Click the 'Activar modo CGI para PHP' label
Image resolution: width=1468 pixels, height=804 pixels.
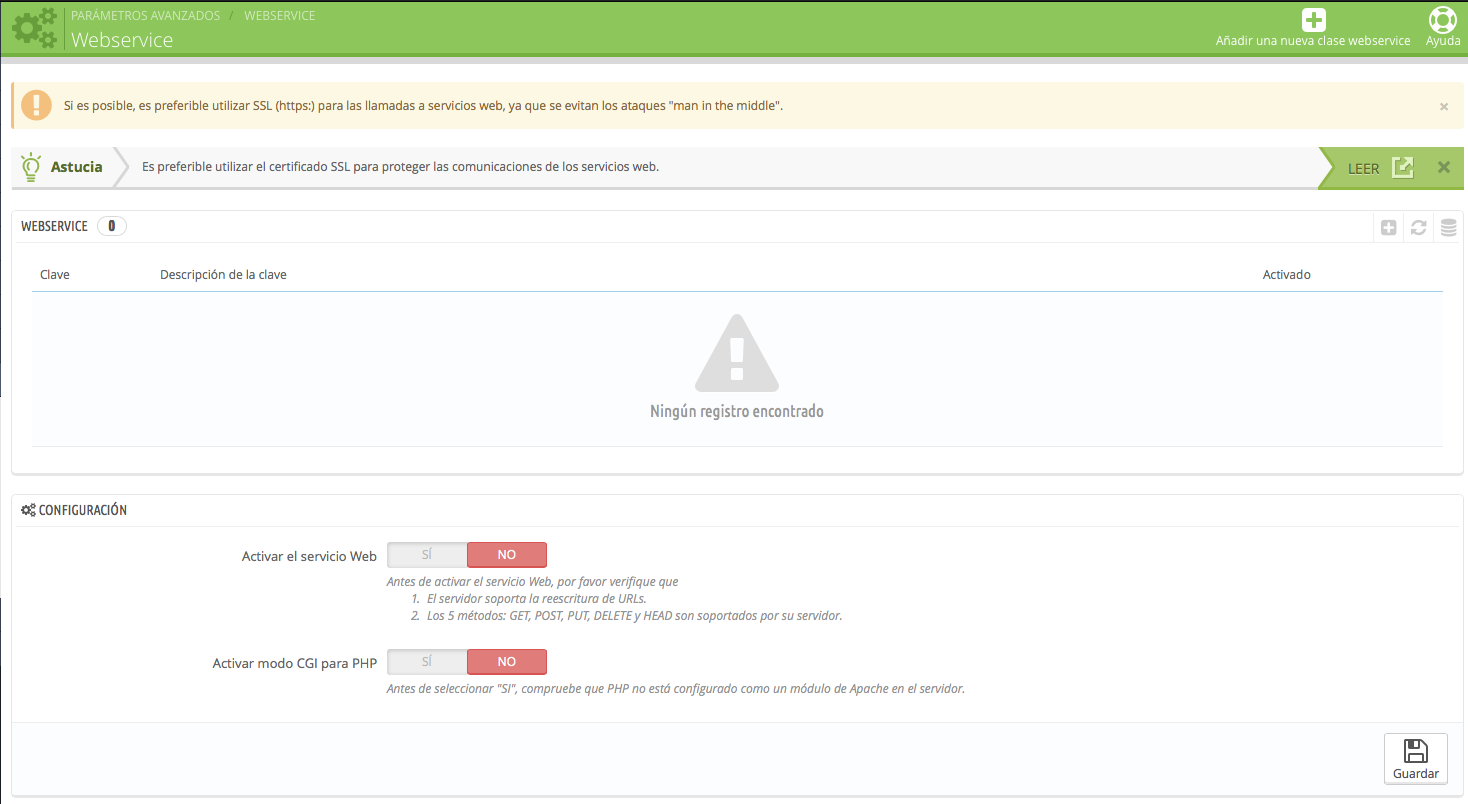[295, 663]
